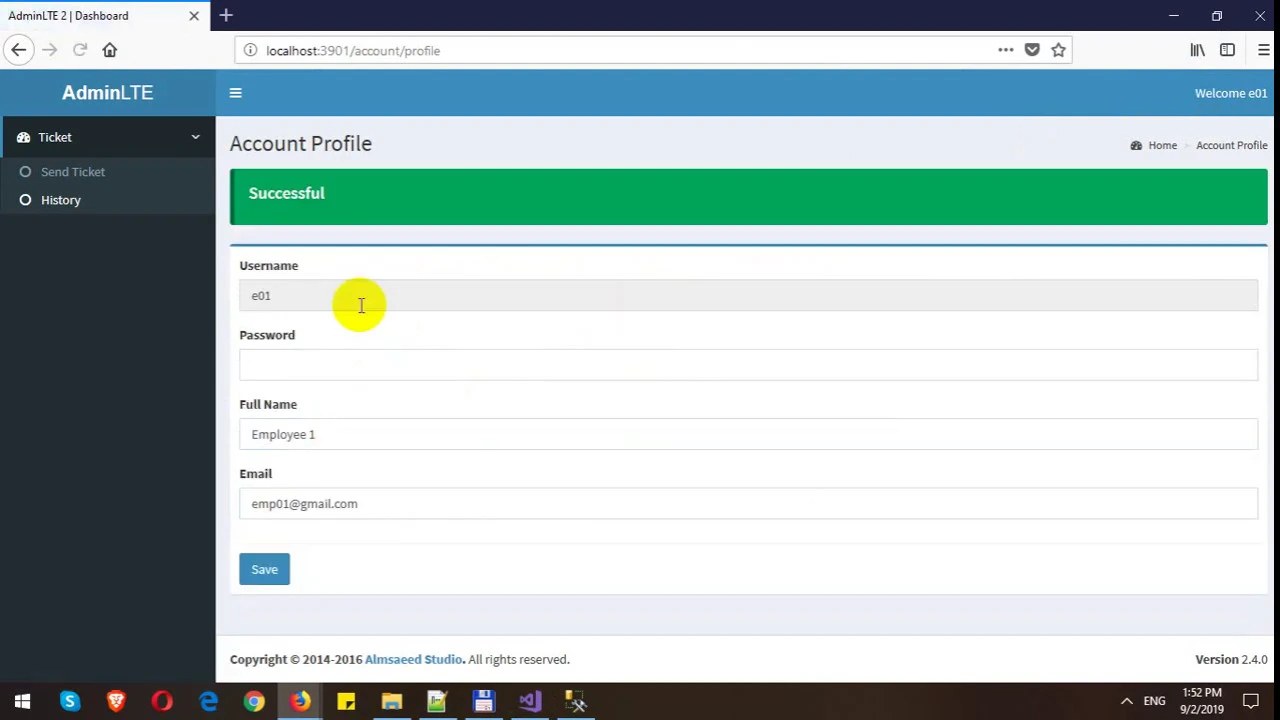Open the Almsaeed Studio link
1280x720 pixels.
(413, 659)
